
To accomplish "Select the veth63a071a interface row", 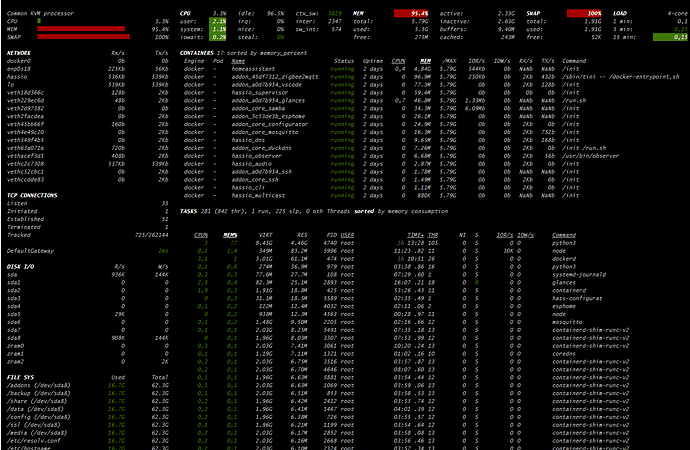I will [x=88, y=148].
